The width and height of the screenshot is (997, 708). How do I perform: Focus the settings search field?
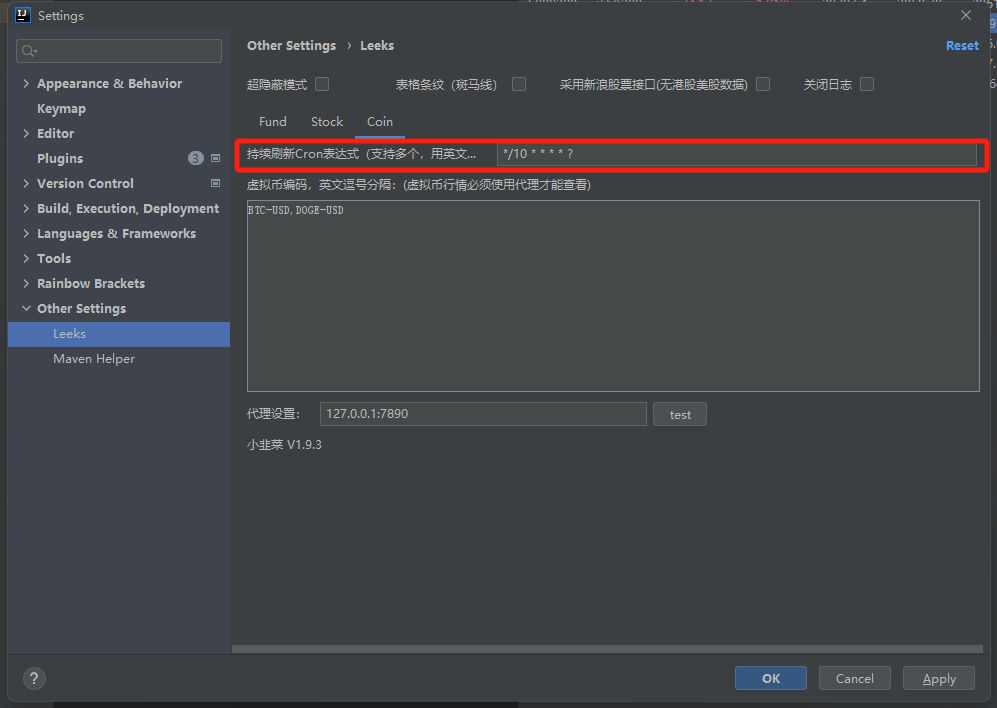point(119,51)
